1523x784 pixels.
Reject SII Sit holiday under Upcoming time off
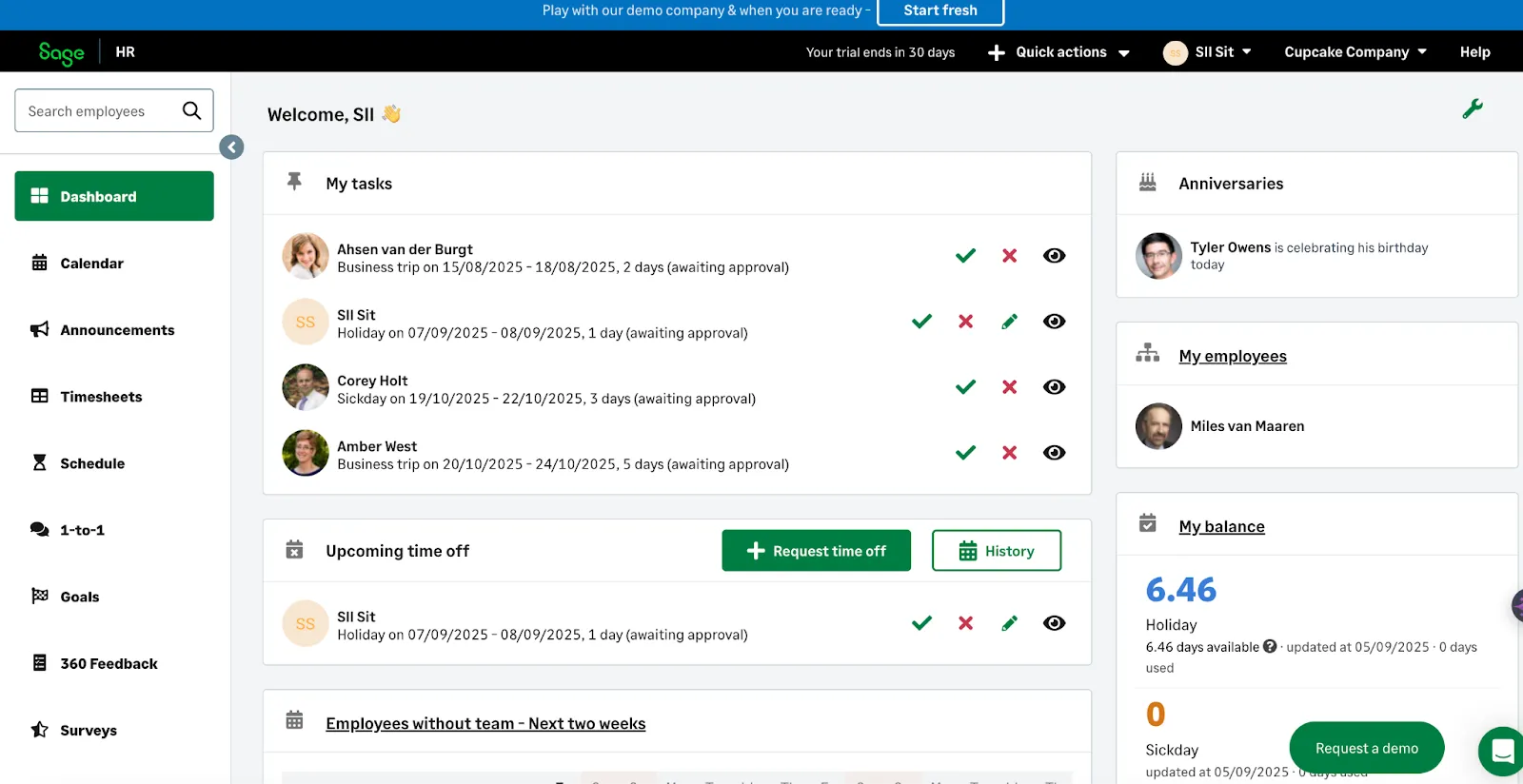tap(965, 622)
